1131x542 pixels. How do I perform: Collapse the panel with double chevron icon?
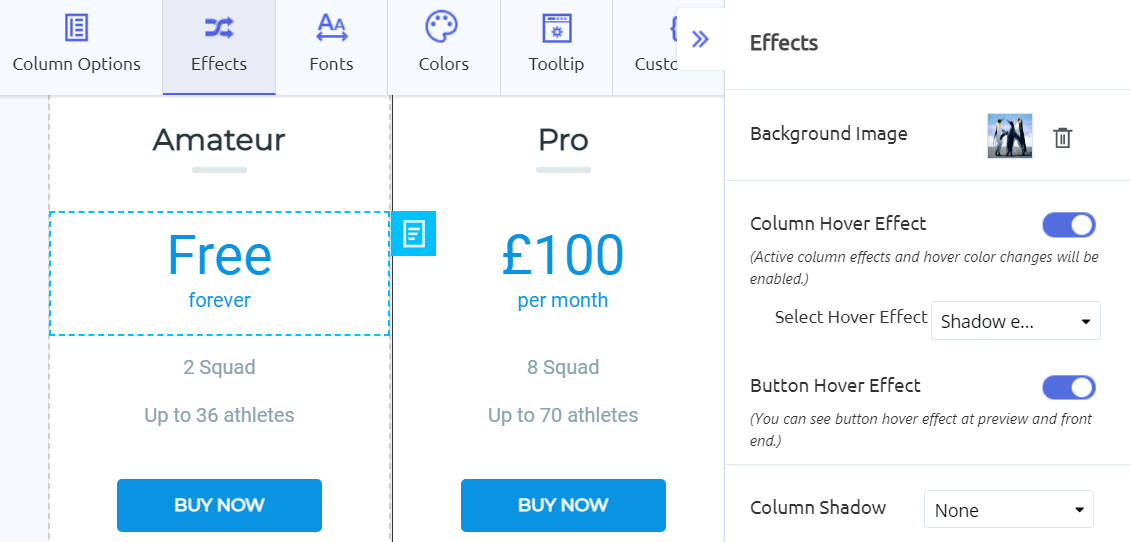point(700,39)
